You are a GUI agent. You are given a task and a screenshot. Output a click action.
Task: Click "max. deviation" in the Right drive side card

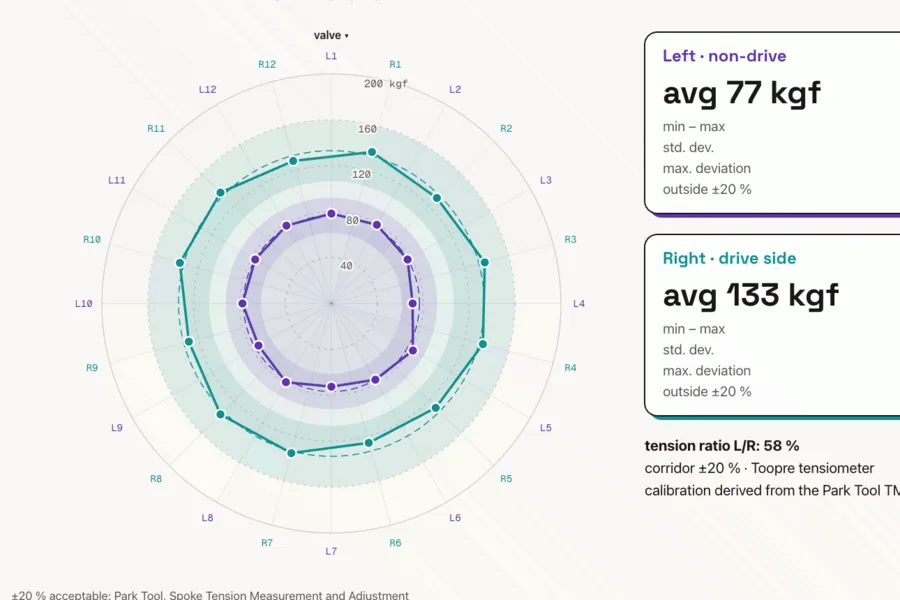(x=707, y=370)
